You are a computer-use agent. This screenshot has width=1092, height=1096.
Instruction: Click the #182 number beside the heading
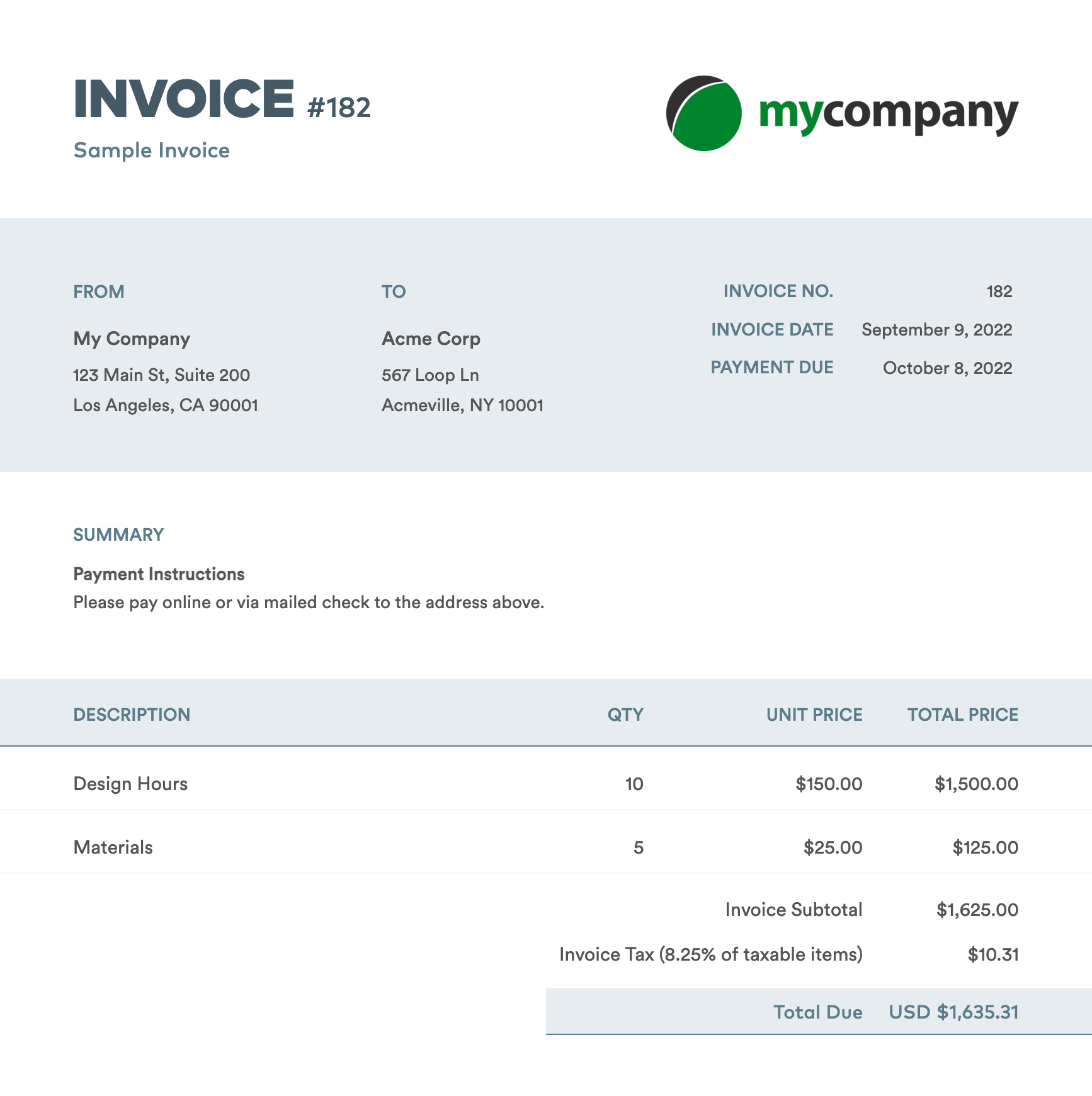(x=339, y=108)
